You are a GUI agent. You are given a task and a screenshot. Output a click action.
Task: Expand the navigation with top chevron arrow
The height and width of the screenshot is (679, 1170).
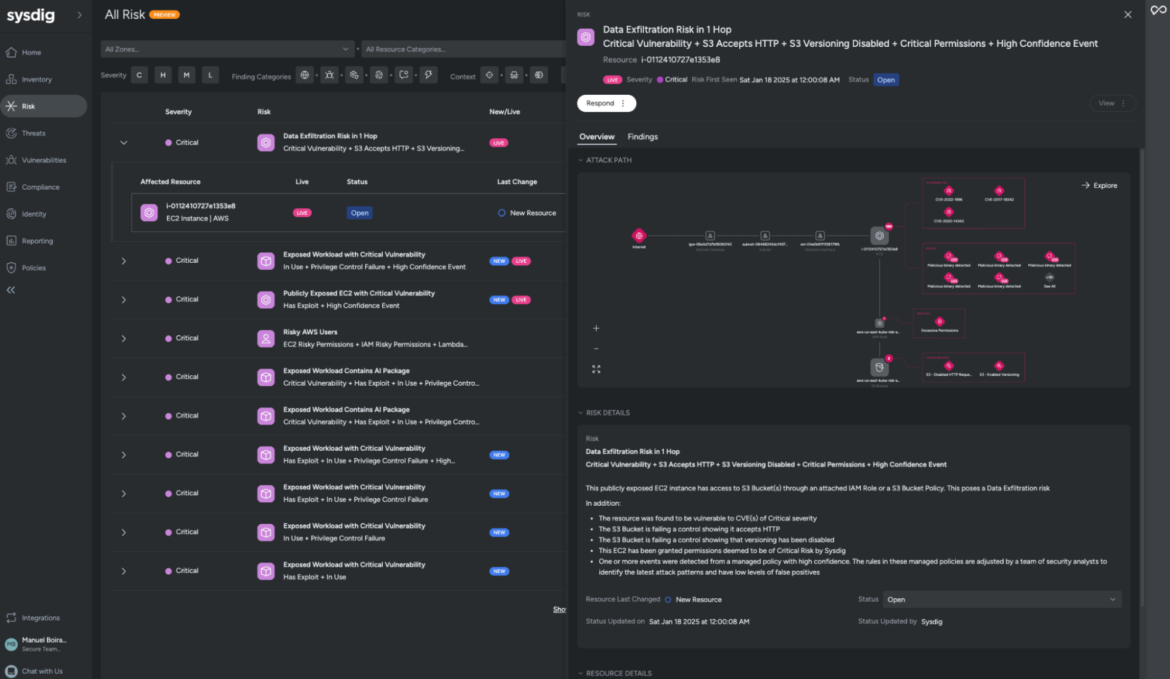click(80, 15)
